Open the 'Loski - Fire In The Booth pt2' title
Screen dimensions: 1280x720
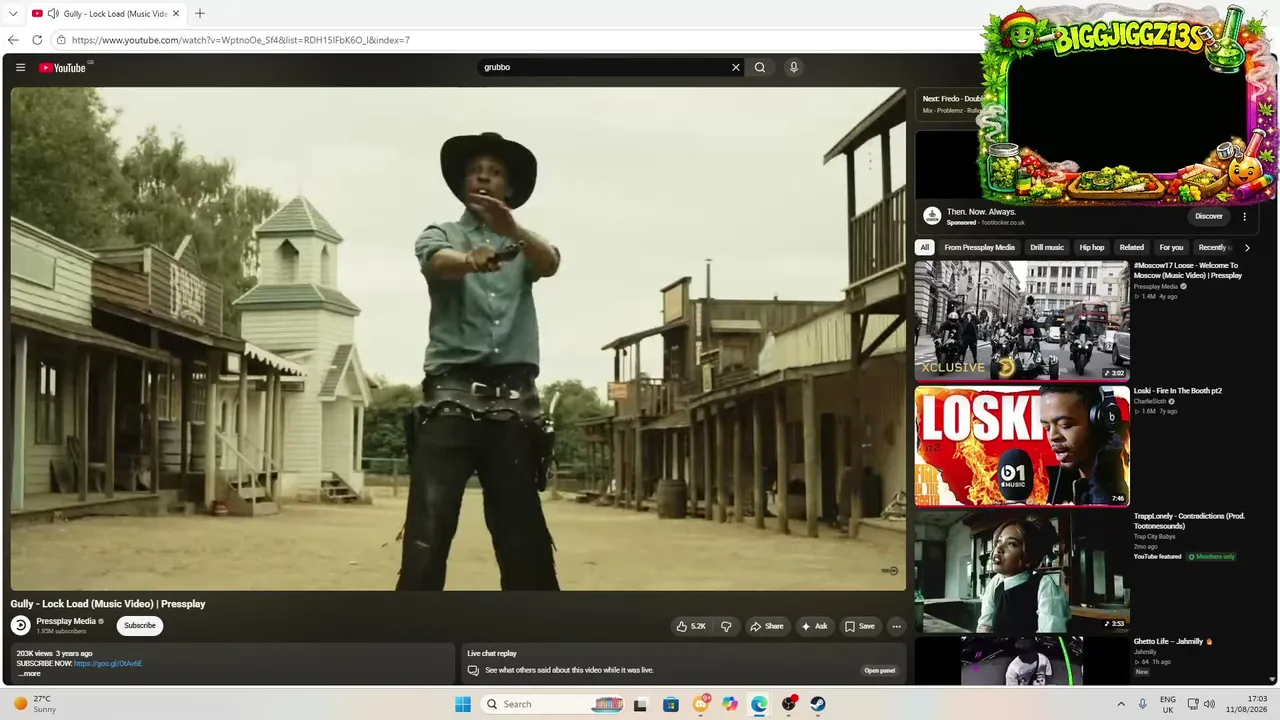(x=1178, y=391)
